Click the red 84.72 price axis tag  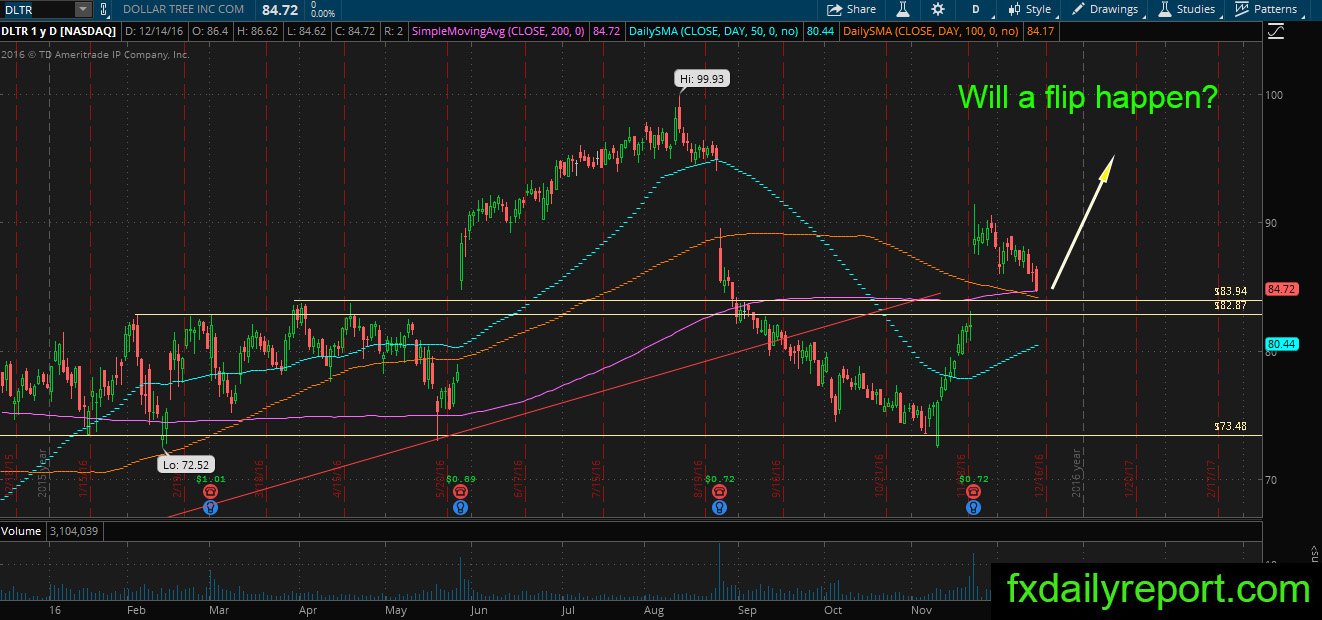1280,290
